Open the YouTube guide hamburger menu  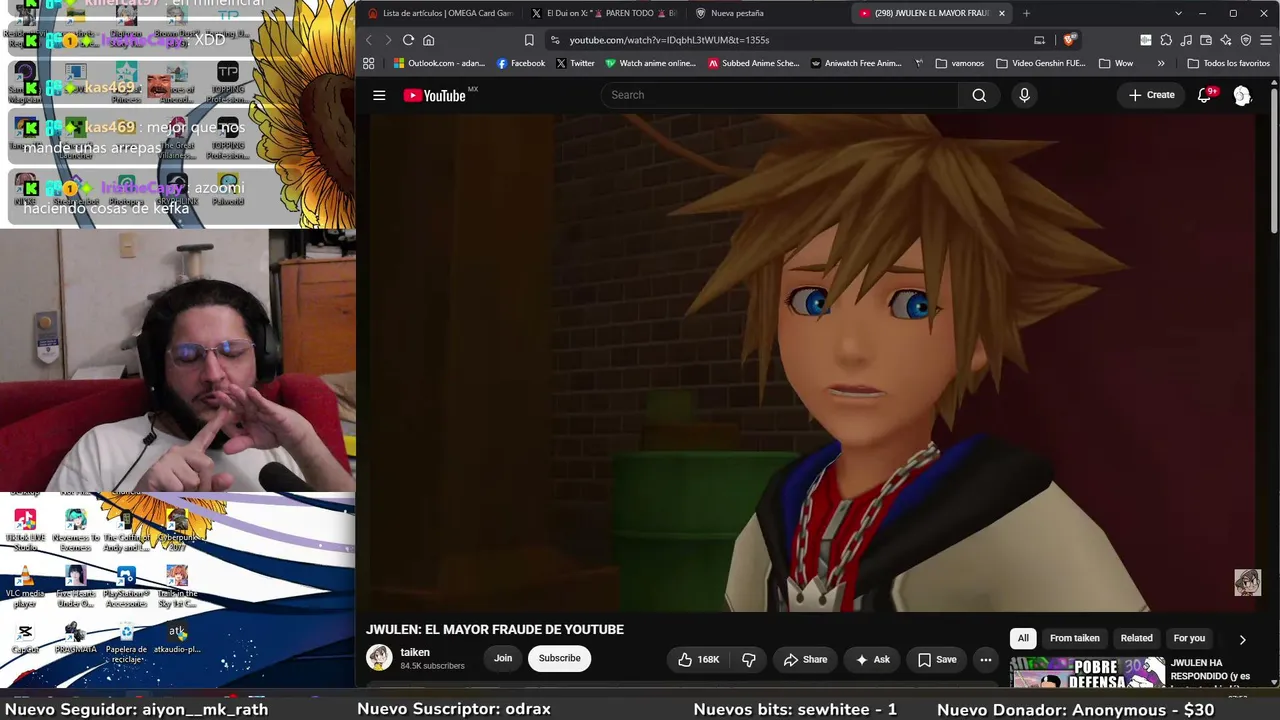coord(379,95)
